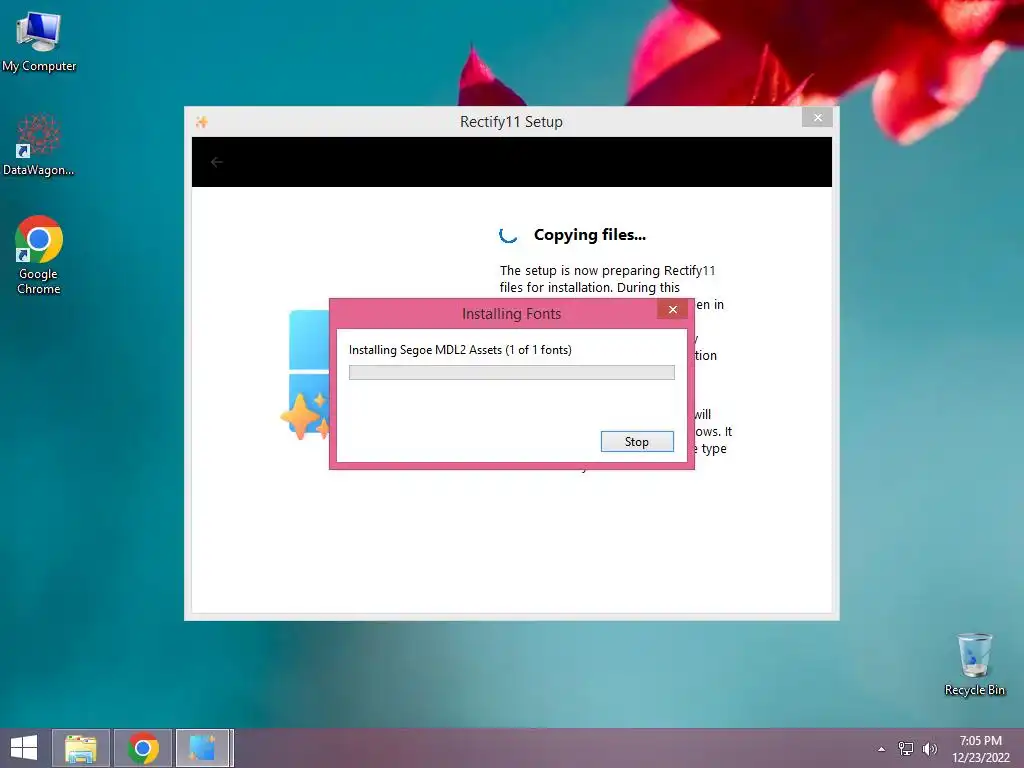This screenshot has height=768, width=1024.
Task: Show hidden system tray icons
Action: click(882, 749)
